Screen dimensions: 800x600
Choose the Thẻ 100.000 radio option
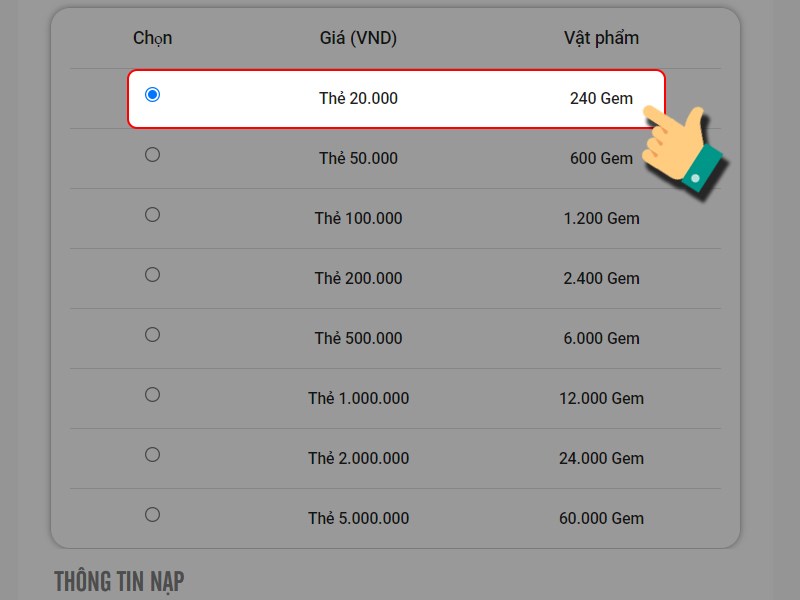tap(152, 214)
